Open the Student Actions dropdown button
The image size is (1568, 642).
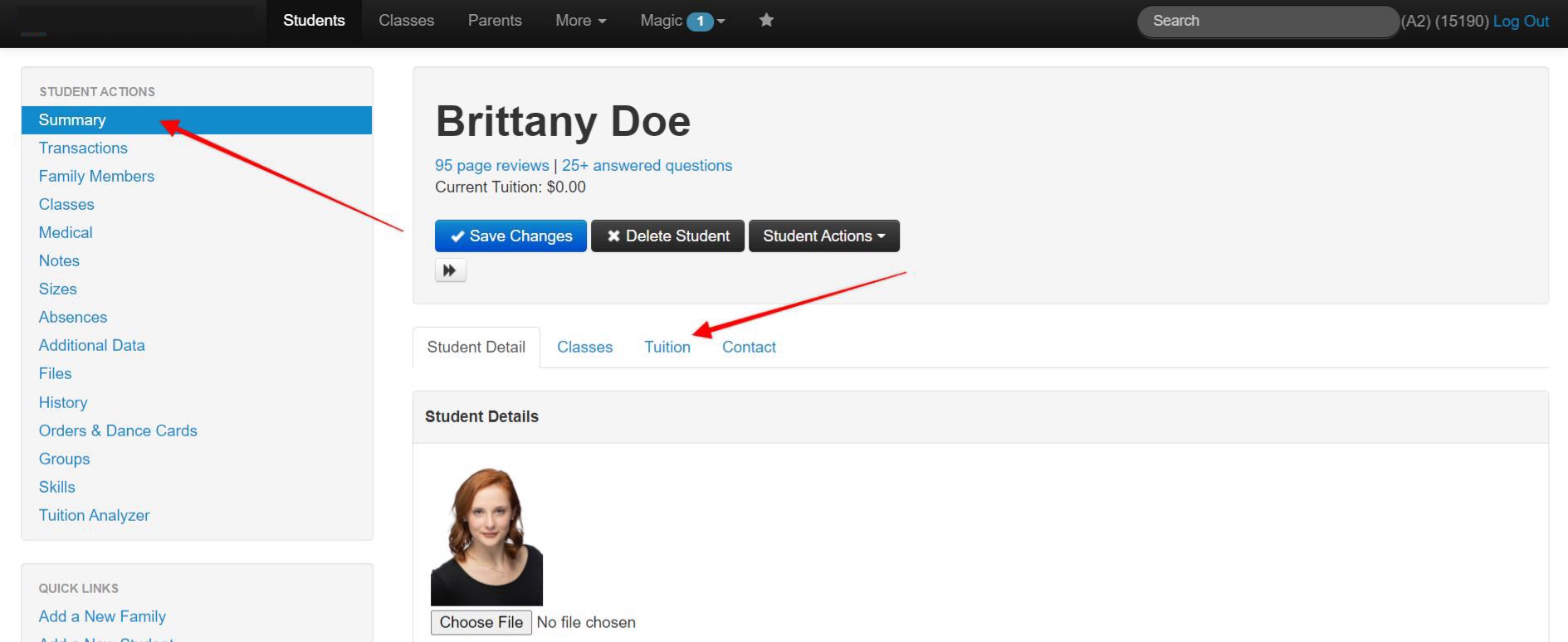(823, 236)
